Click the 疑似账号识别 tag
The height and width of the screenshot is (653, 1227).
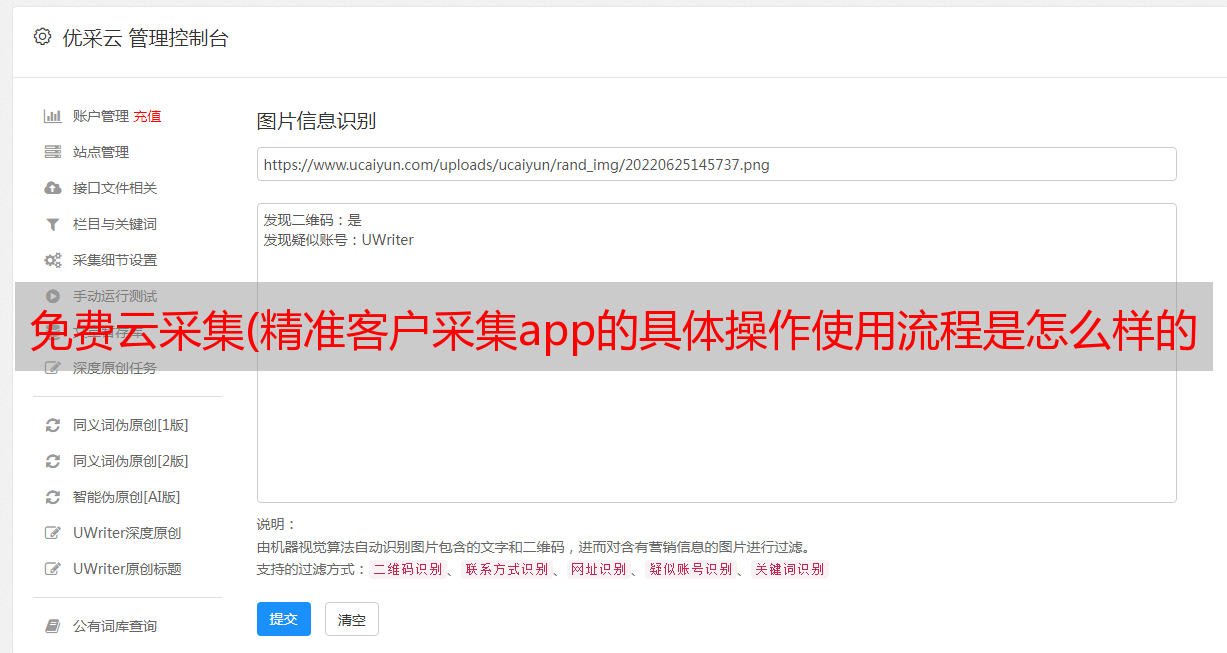coord(690,569)
